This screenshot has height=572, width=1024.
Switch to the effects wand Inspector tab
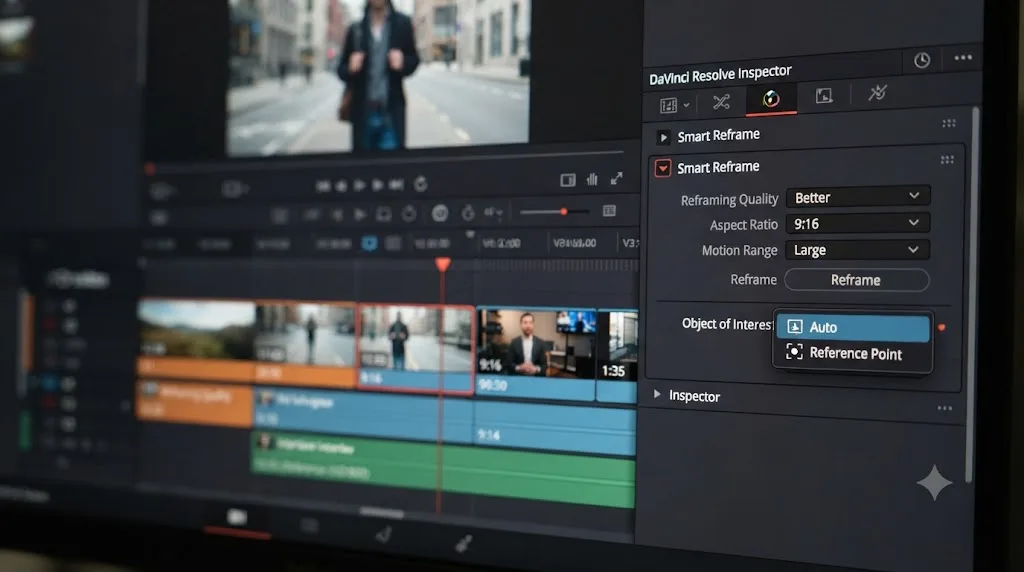(877, 93)
